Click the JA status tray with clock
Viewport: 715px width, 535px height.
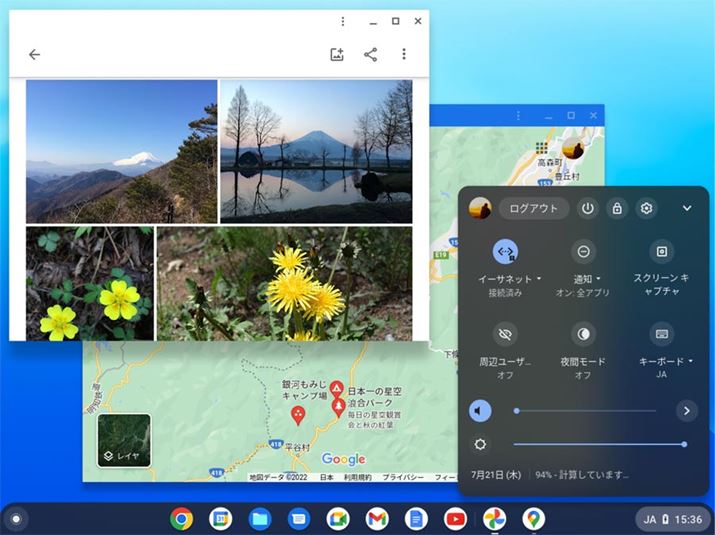tap(673, 519)
